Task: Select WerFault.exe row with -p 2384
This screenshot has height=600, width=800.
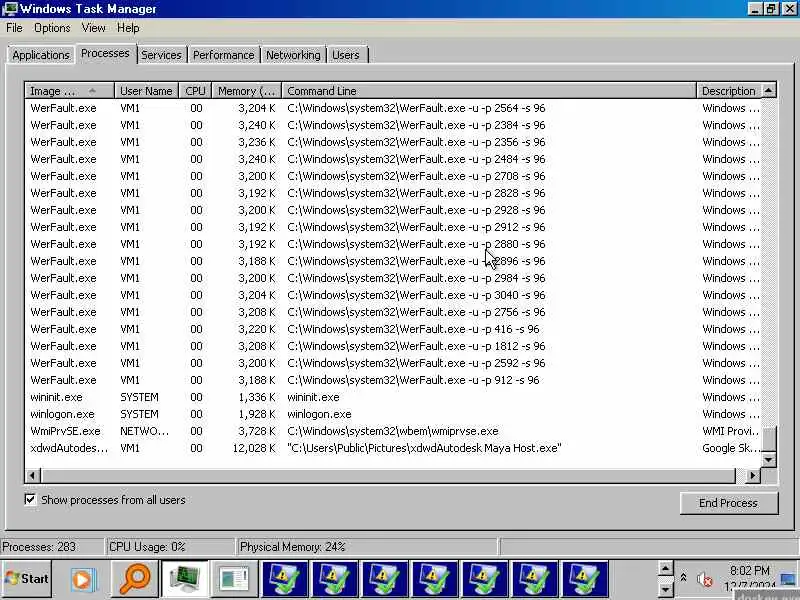Action: click(393, 125)
